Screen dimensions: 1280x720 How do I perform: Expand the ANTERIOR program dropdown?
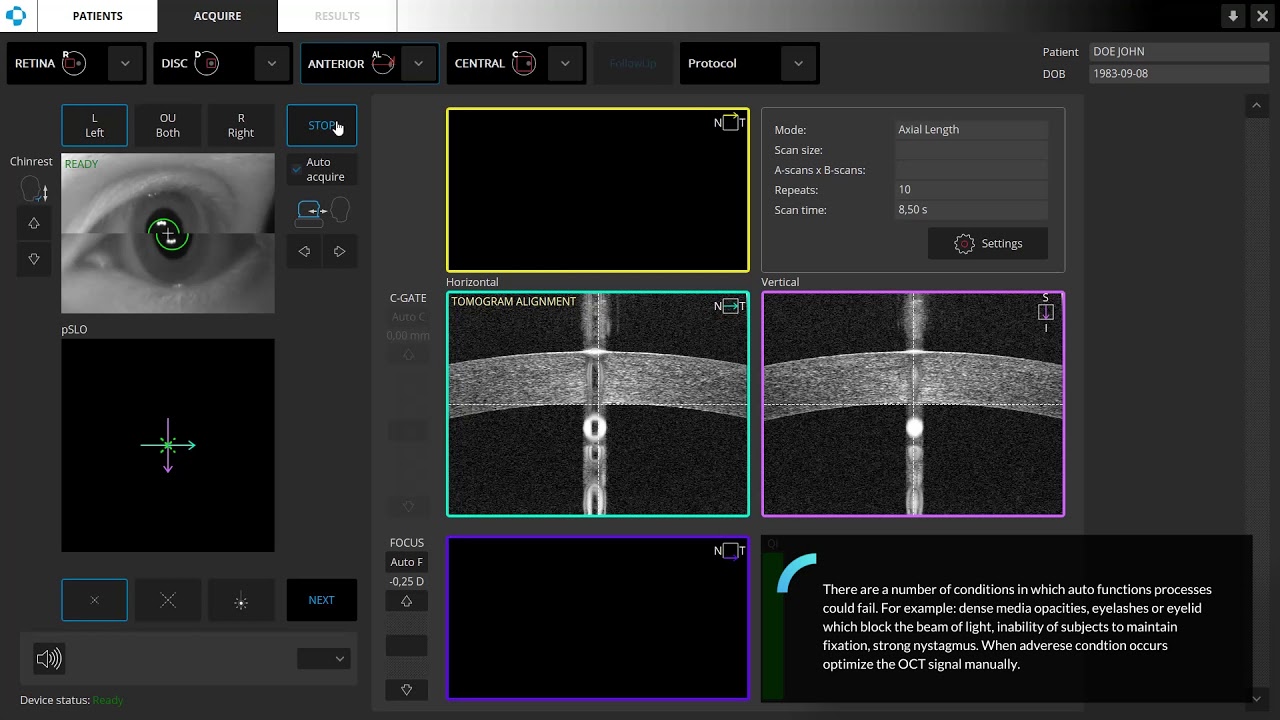[x=418, y=63]
